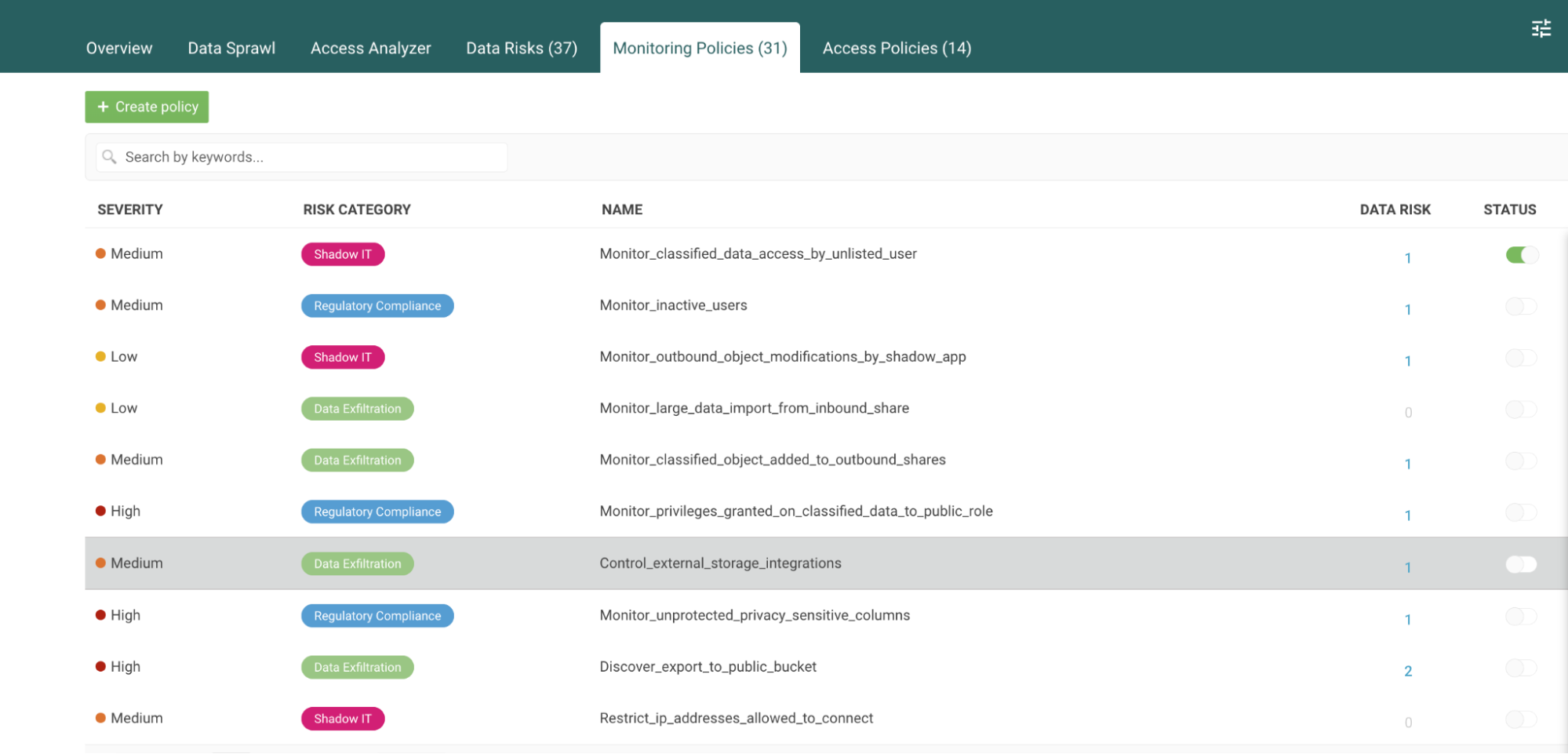Open the filter settings sliders icon top right
This screenshot has width=1568, height=754.
click(x=1541, y=27)
